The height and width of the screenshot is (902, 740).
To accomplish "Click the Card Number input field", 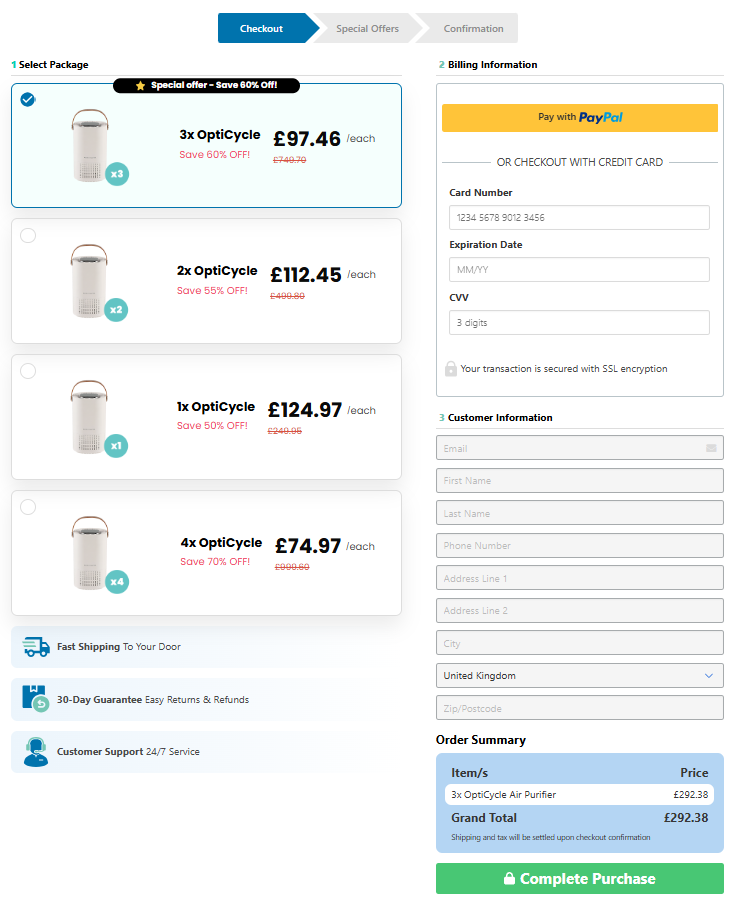I will click(x=579, y=217).
